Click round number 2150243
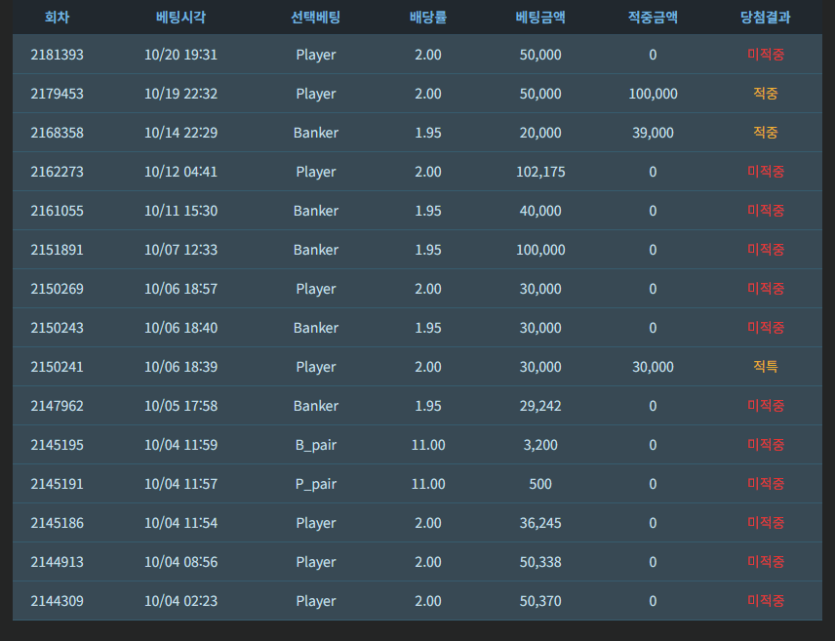Screen dimensions: 835x641 click(x=57, y=328)
